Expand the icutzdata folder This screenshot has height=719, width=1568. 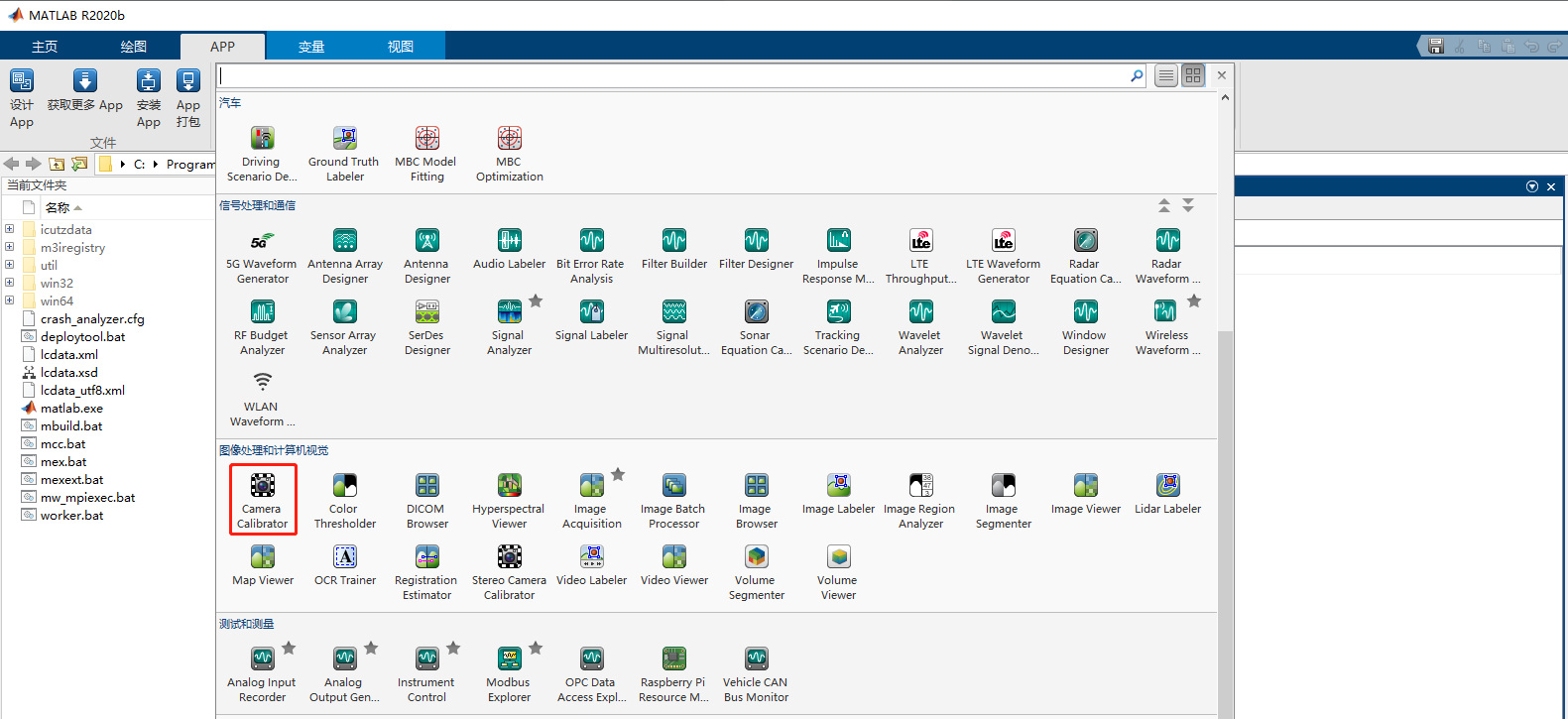[10, 229]
